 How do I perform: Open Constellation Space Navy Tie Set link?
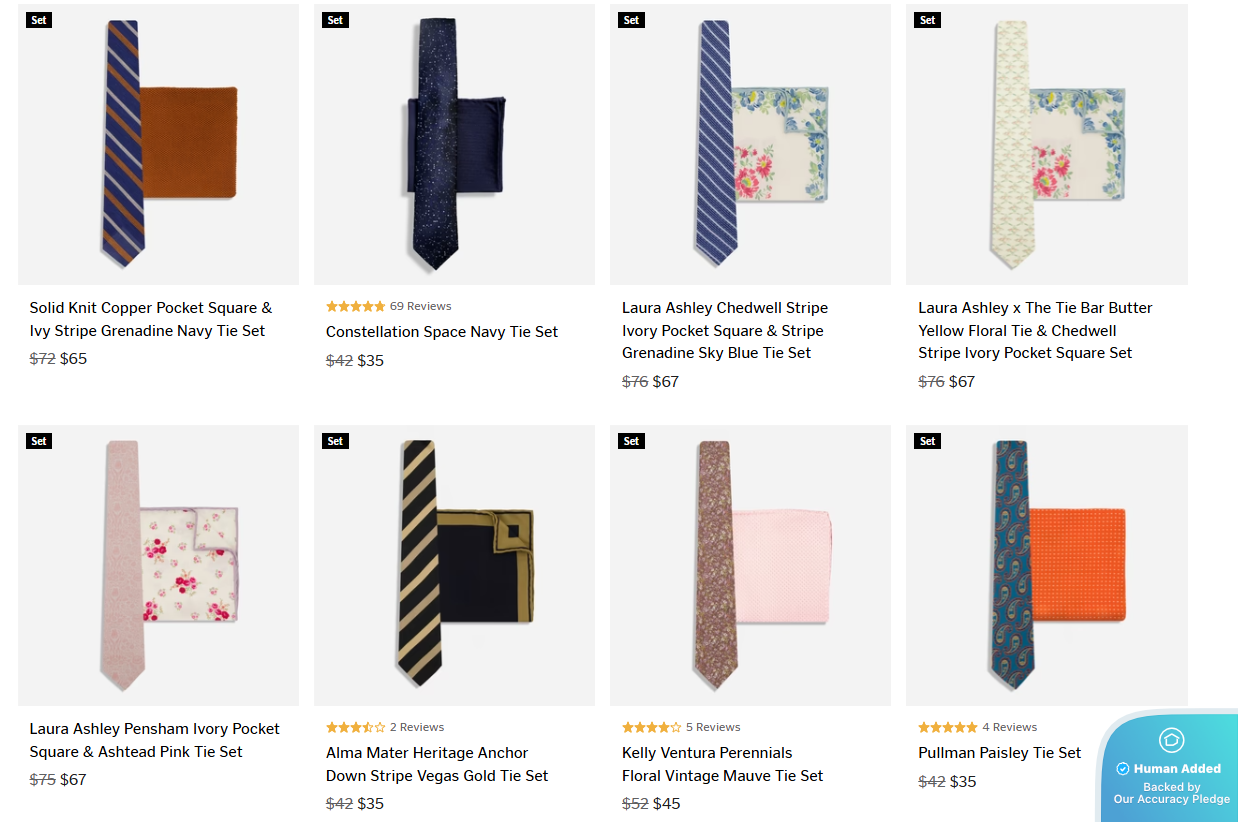(x=442, y=332)
